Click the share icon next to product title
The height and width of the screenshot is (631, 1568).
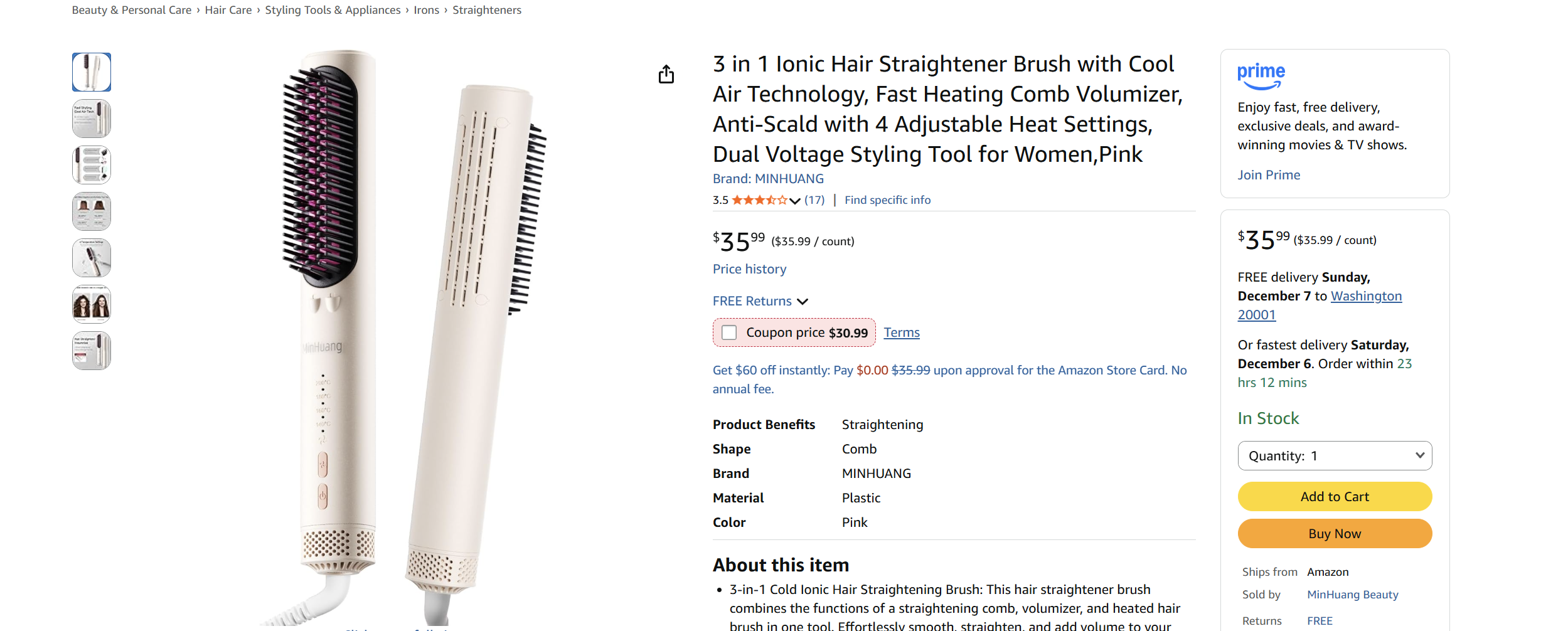tap(666, 73)
